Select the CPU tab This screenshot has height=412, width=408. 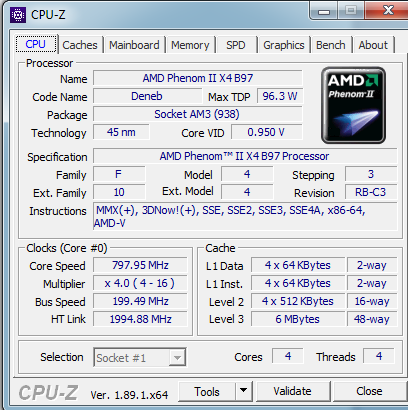[36, 44]
